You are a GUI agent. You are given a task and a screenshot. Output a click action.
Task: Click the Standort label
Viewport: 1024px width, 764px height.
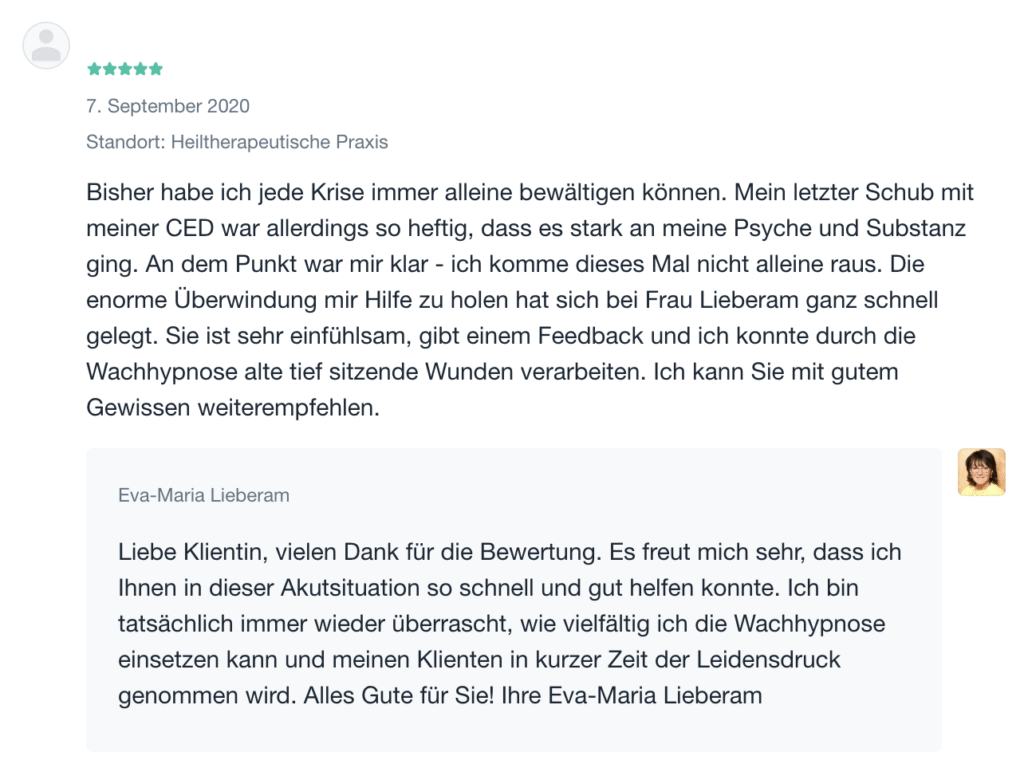pos(125,142)
